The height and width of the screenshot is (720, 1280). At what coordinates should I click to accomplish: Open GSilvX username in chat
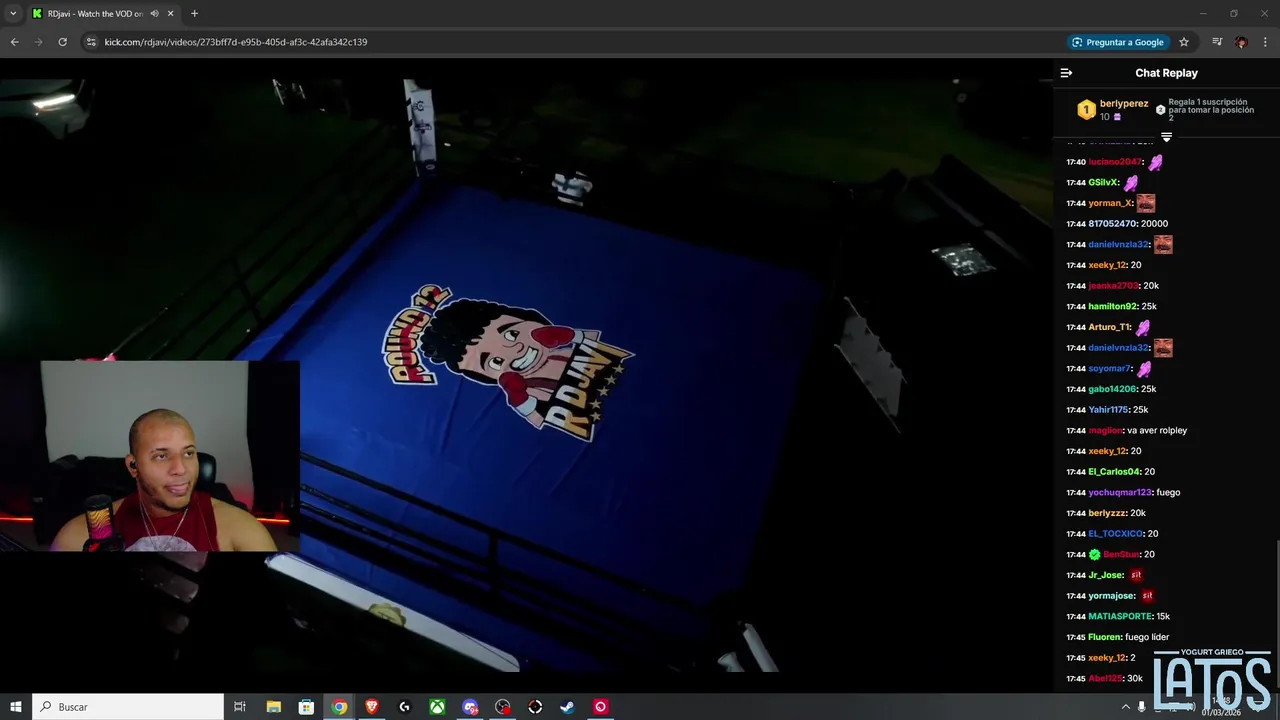(x=1103, y=183)
